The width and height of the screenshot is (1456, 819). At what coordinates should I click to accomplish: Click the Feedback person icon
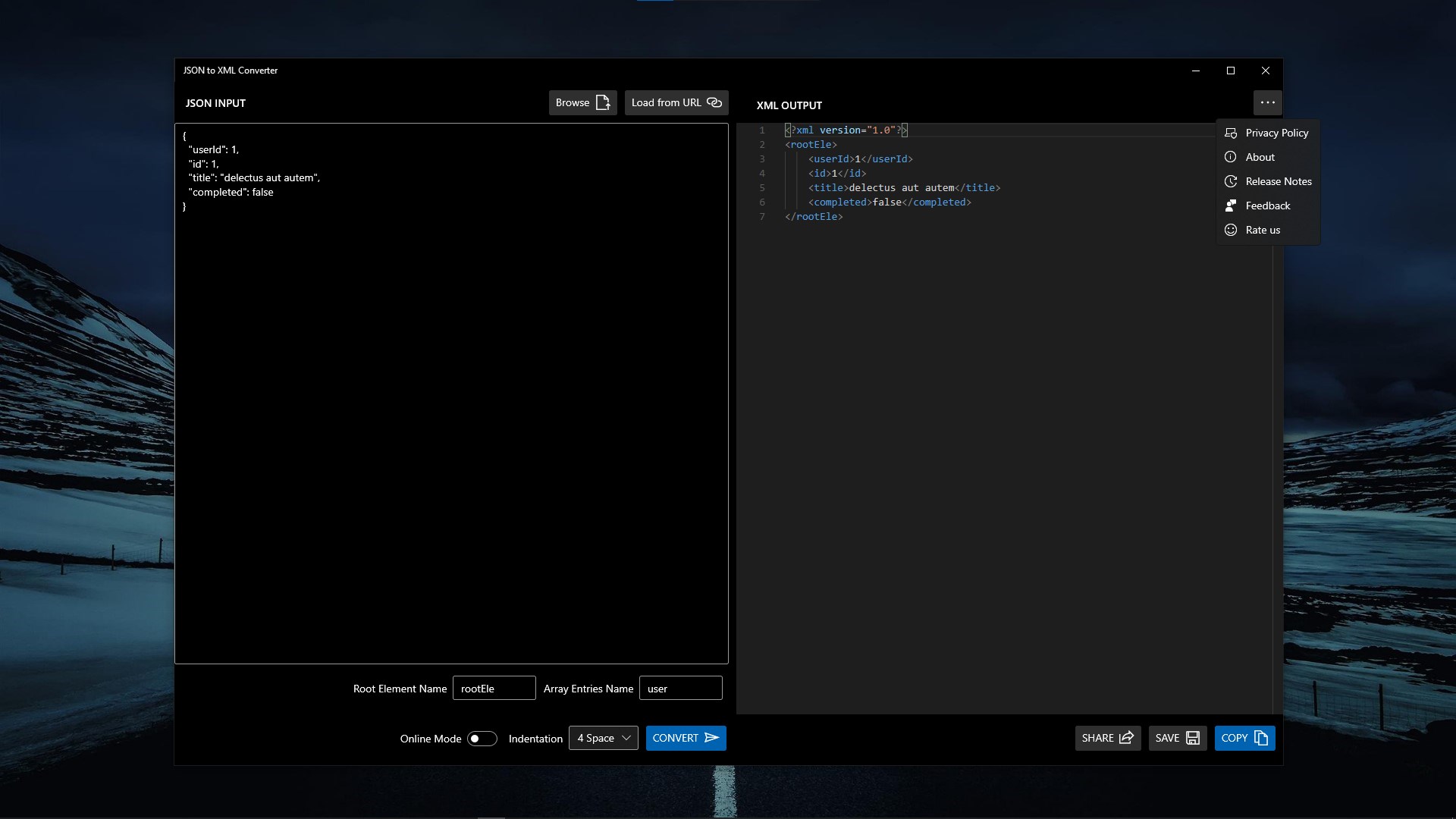coord(1231,206)
